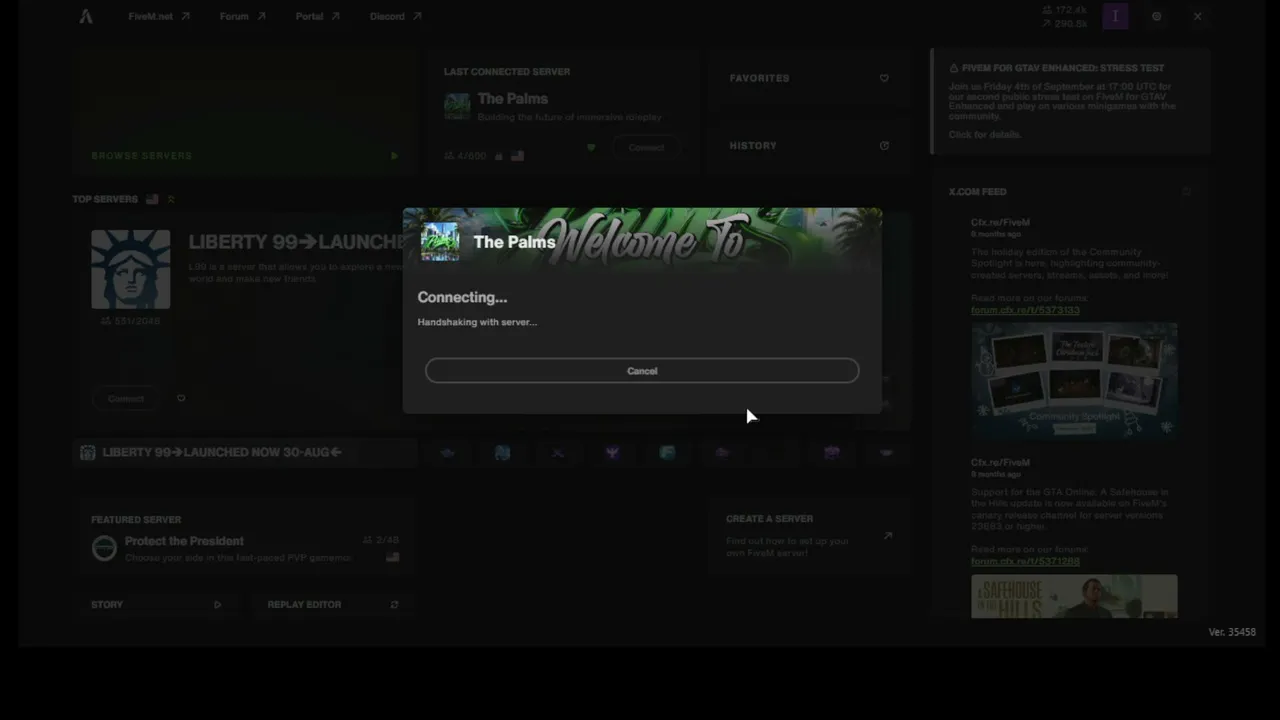Select the Liberty 99 Launched Now tab
Image resolution: width=1280 pixels, height=720 pixels.
[245, 452]
